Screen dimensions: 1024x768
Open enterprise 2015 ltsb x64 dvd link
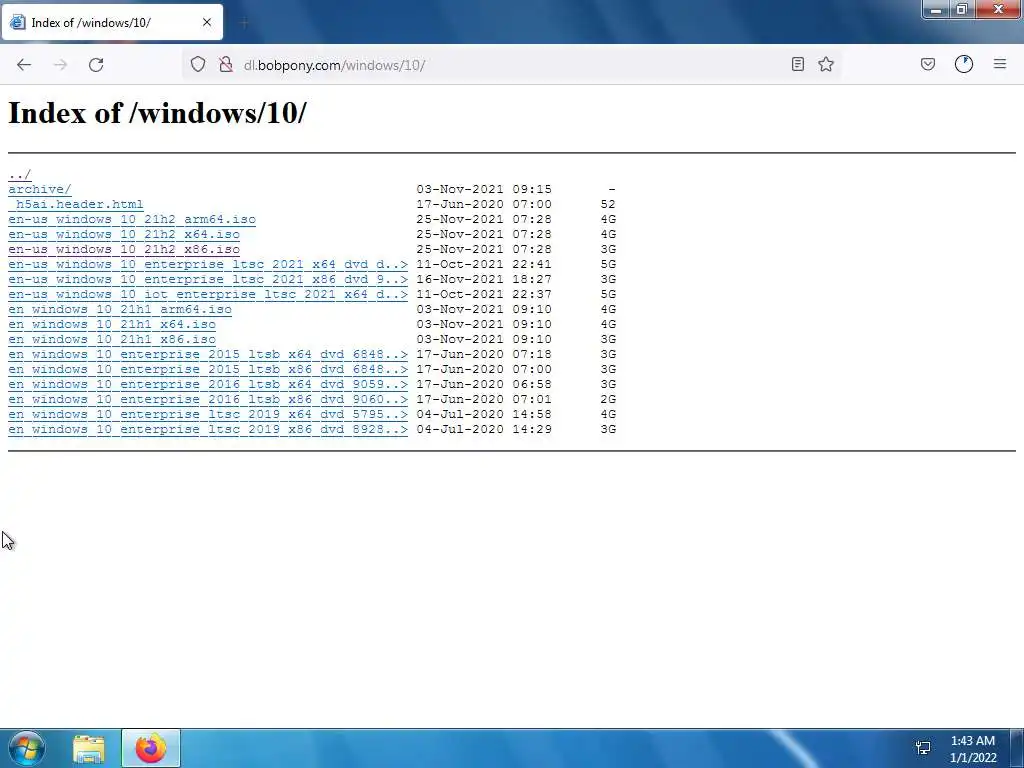pos(208,355)
